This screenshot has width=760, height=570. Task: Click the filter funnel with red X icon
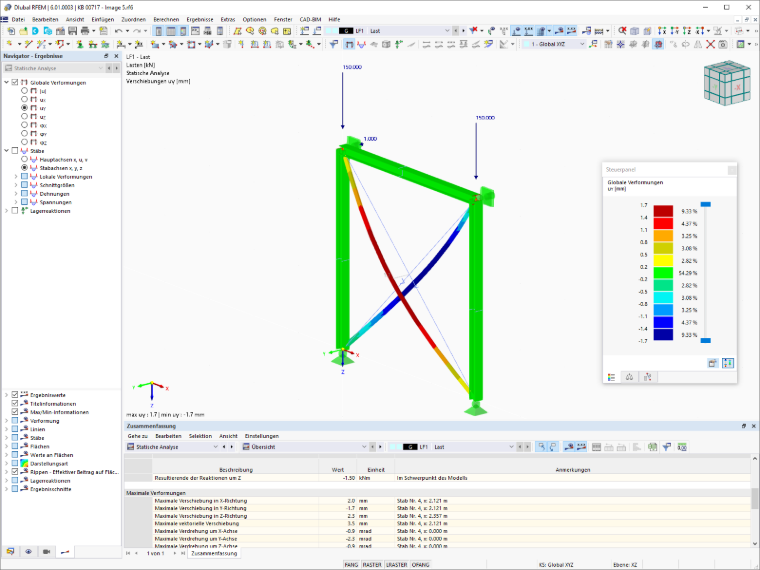click(474, 31)
